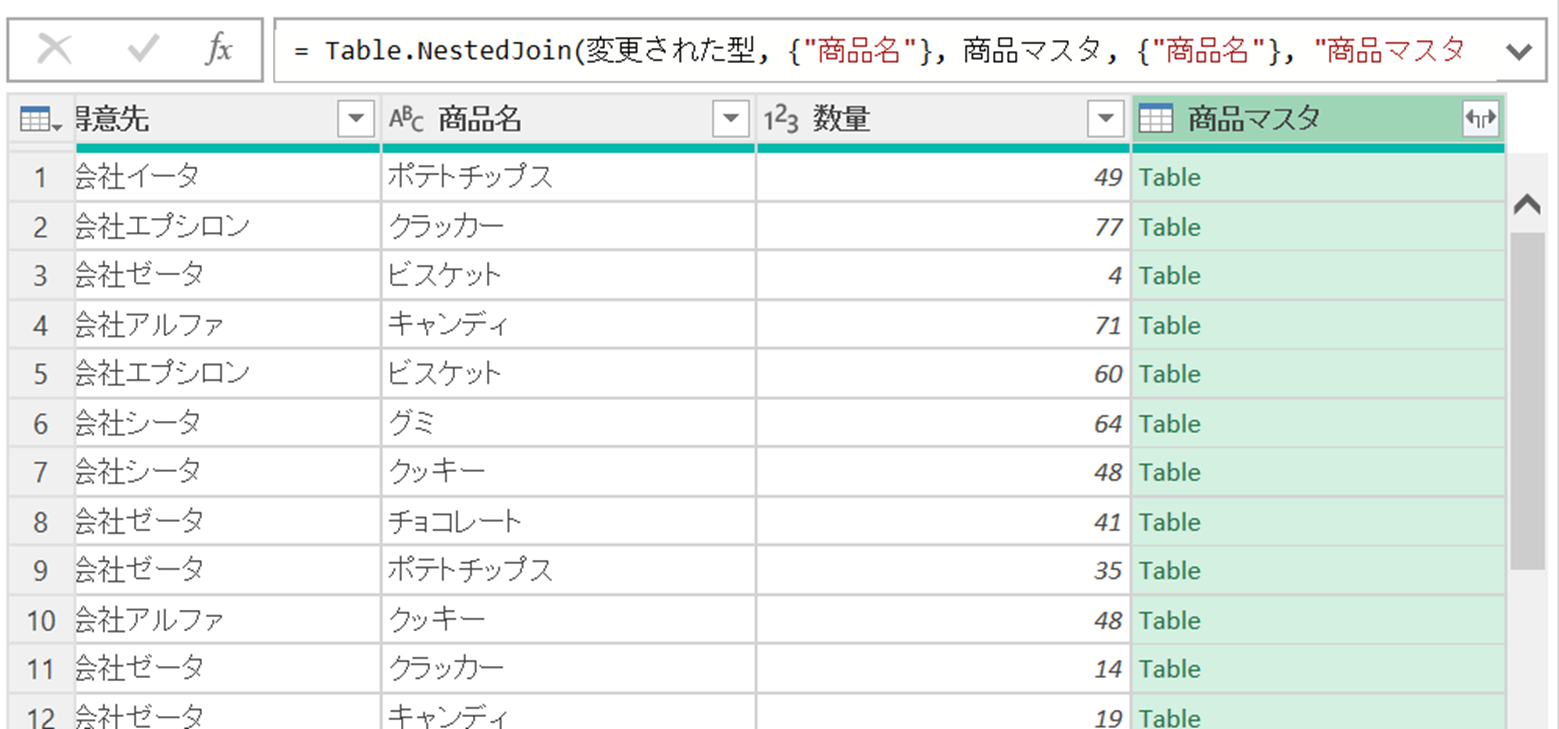Open filter dropdown for 商品名 column
Image resolution: width=1559 pixels, height=729 pixels.
pos(731,120)
